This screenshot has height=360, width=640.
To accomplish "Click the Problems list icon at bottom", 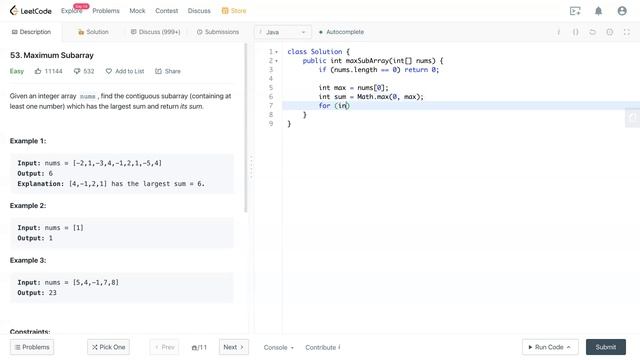I will pos(18,347).
